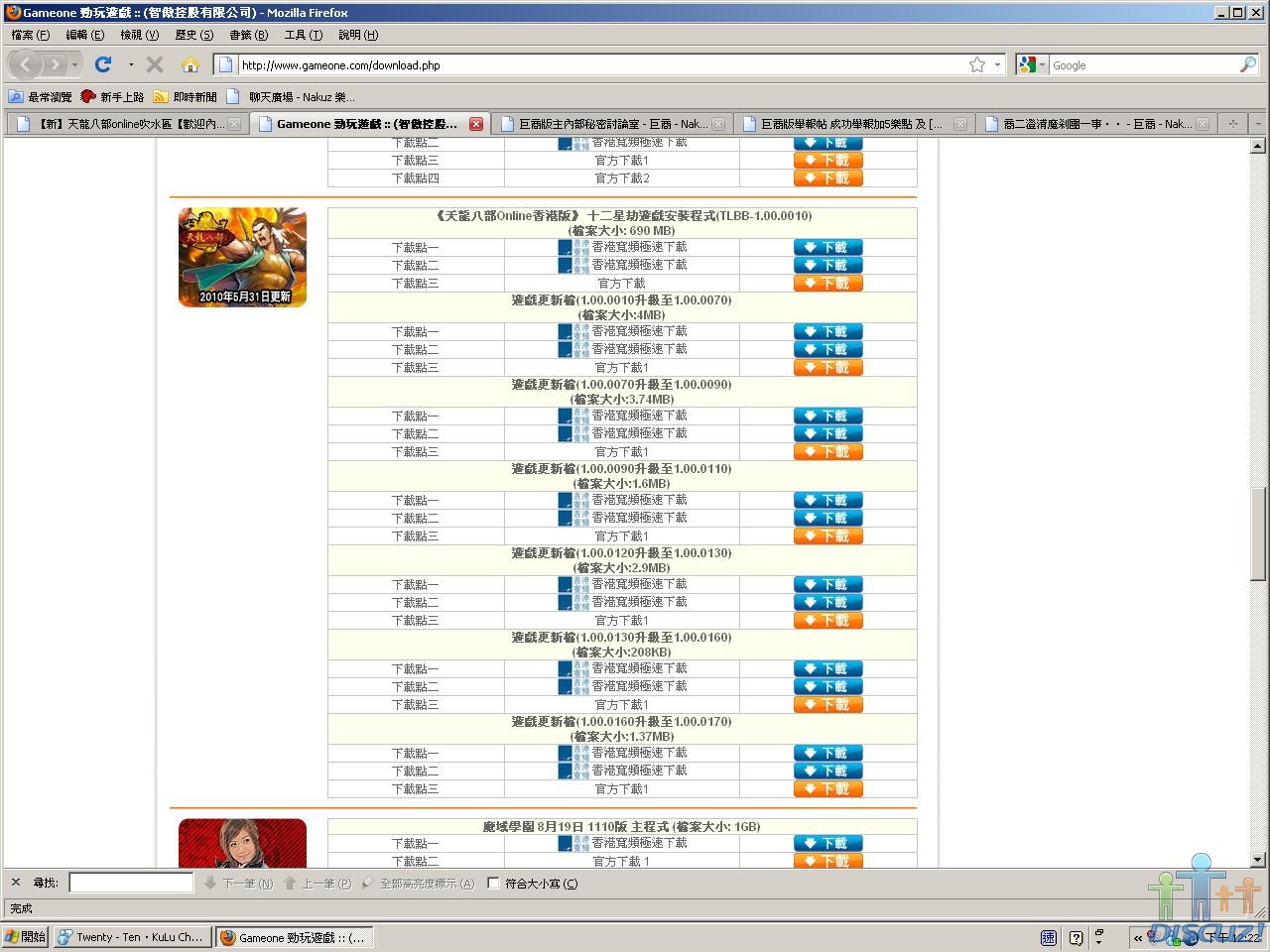Open the 歷史 (S) menu

point(193,35)
